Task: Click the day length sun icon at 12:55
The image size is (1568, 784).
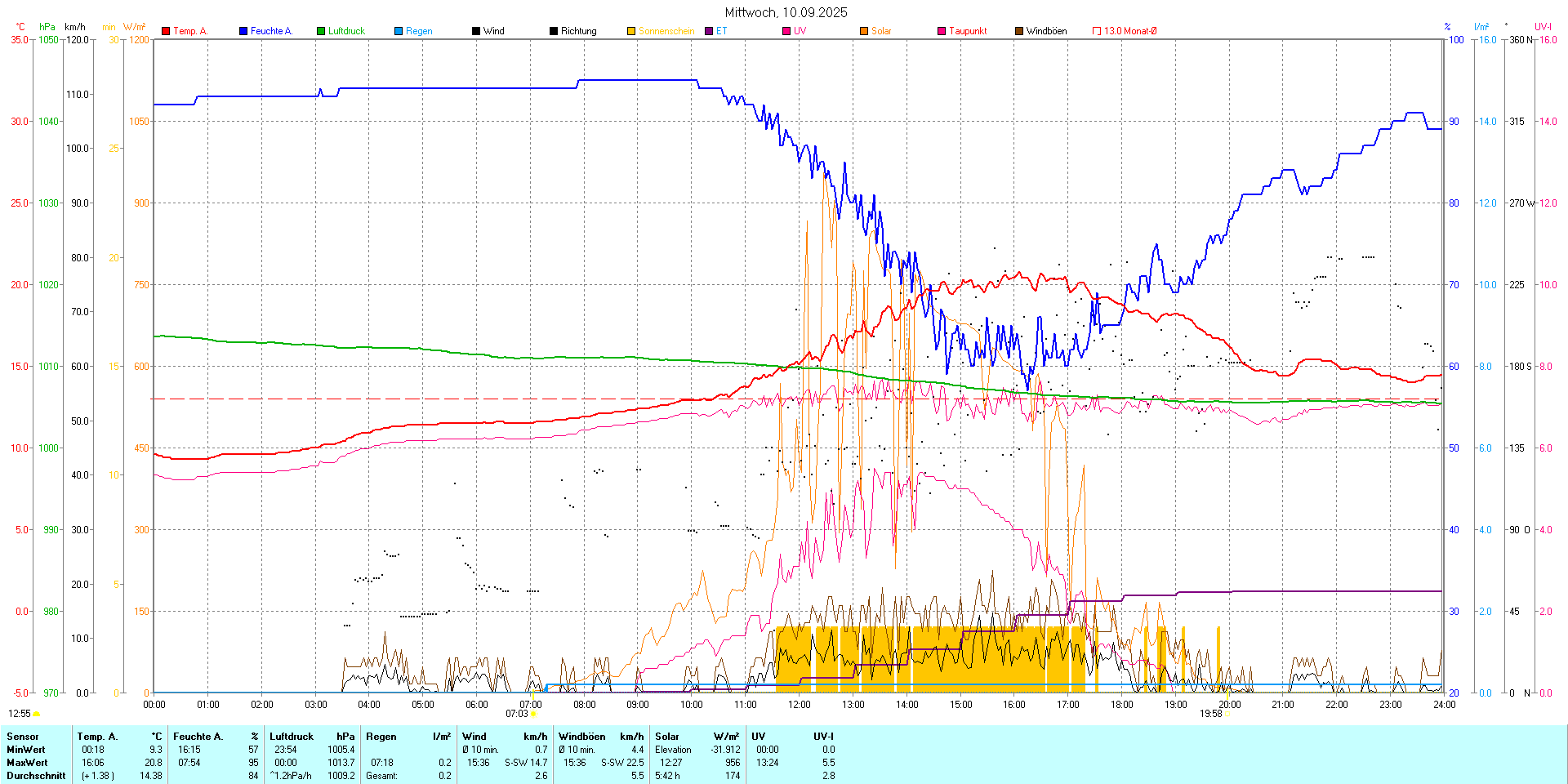Action: [x=36, y=714]
